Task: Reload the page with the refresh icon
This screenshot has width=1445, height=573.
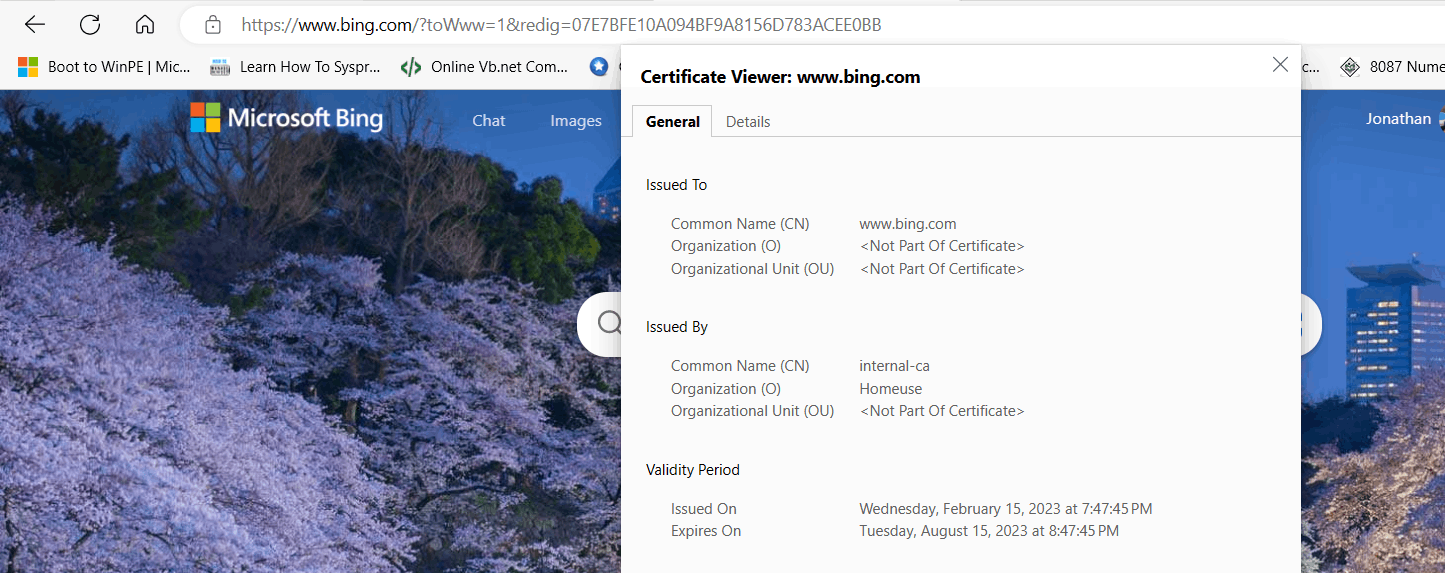Action: click(x=90, y=25)
